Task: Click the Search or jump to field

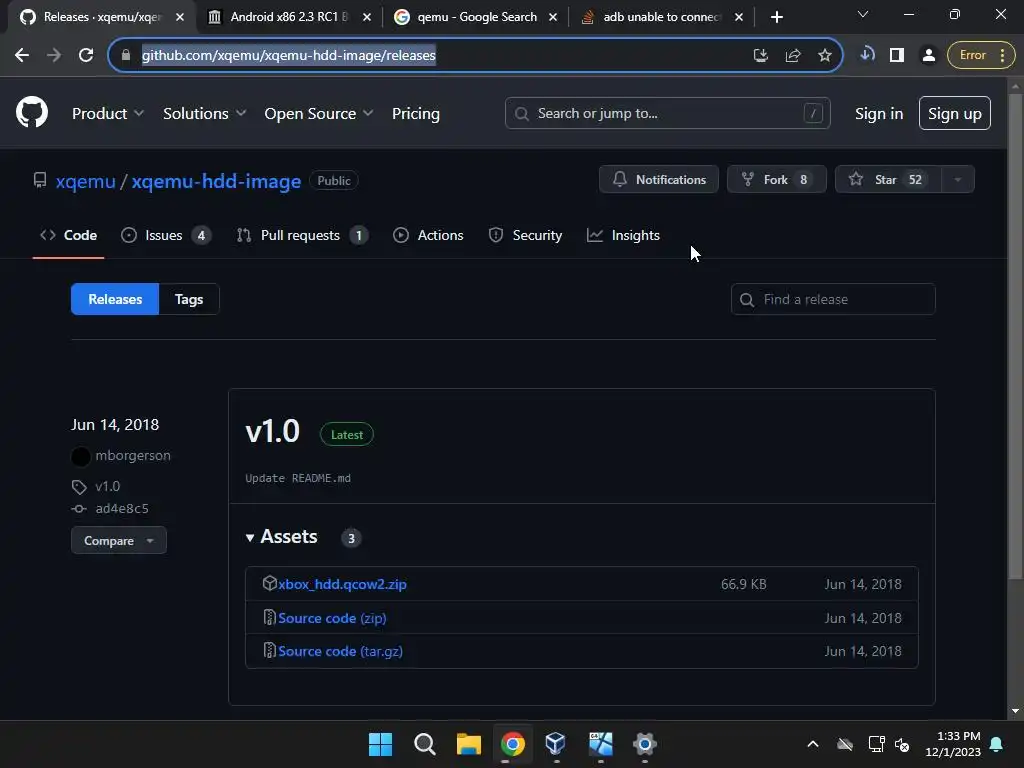Action: coord(667,113)
